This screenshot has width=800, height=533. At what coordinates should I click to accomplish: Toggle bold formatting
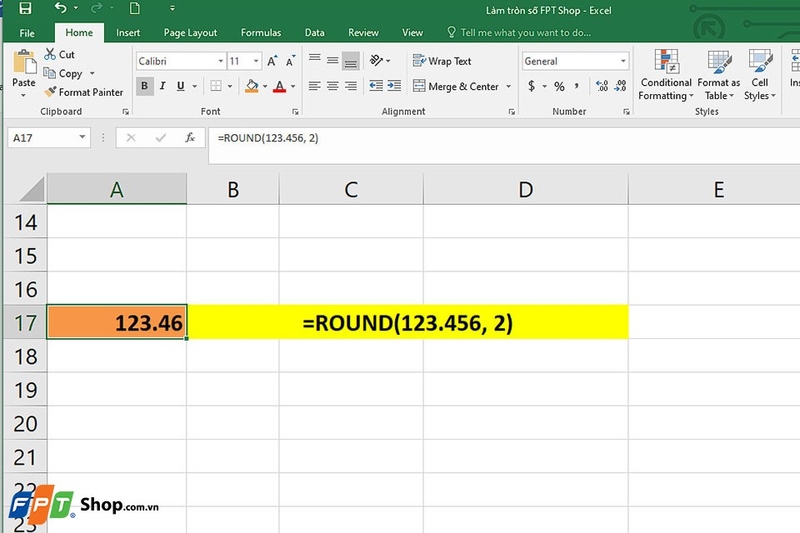coord(144,86)
